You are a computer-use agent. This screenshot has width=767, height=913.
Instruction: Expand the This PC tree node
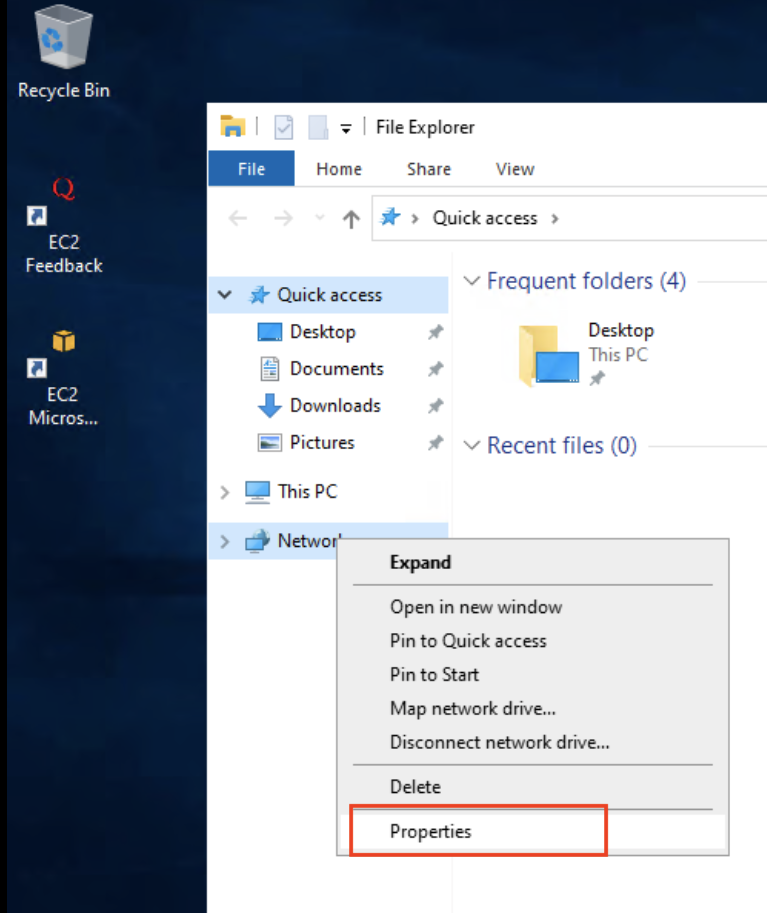pyautogui.click(x=225, y=492)
